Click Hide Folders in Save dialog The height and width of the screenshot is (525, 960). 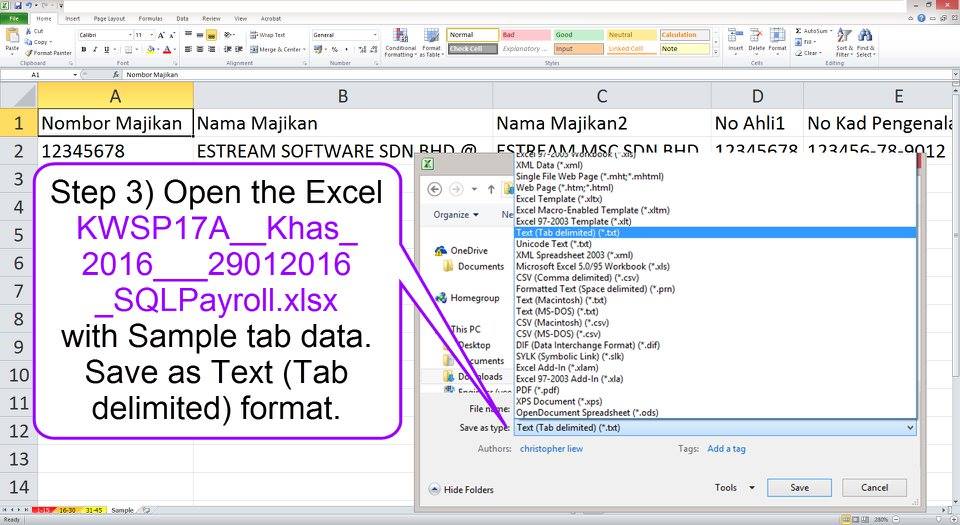(461, 490)
